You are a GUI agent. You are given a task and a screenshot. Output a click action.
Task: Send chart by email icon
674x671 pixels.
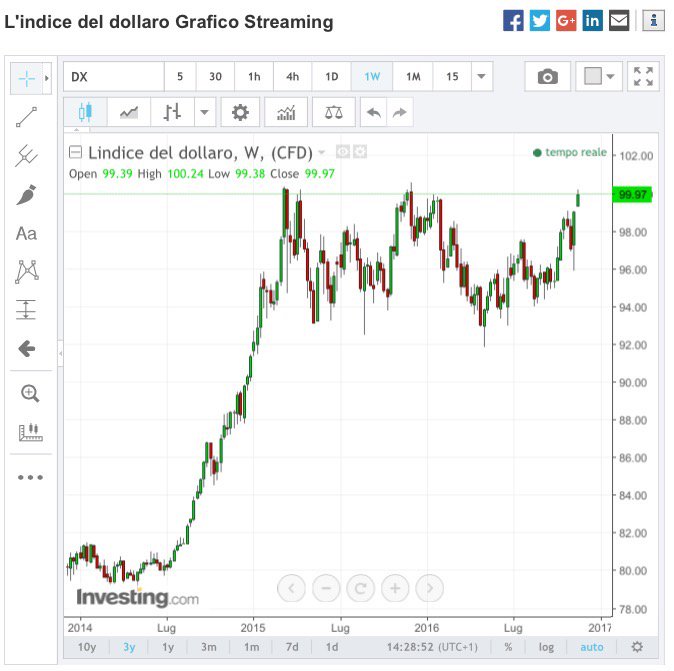click(x=619, y=20)
